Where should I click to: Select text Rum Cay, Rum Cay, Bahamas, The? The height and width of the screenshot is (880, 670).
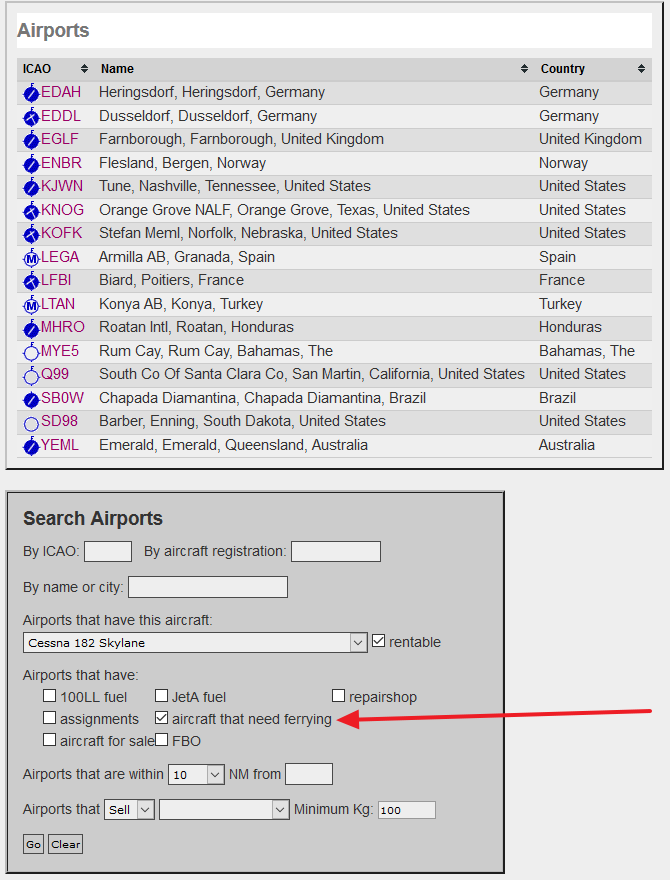coord(216,351)
